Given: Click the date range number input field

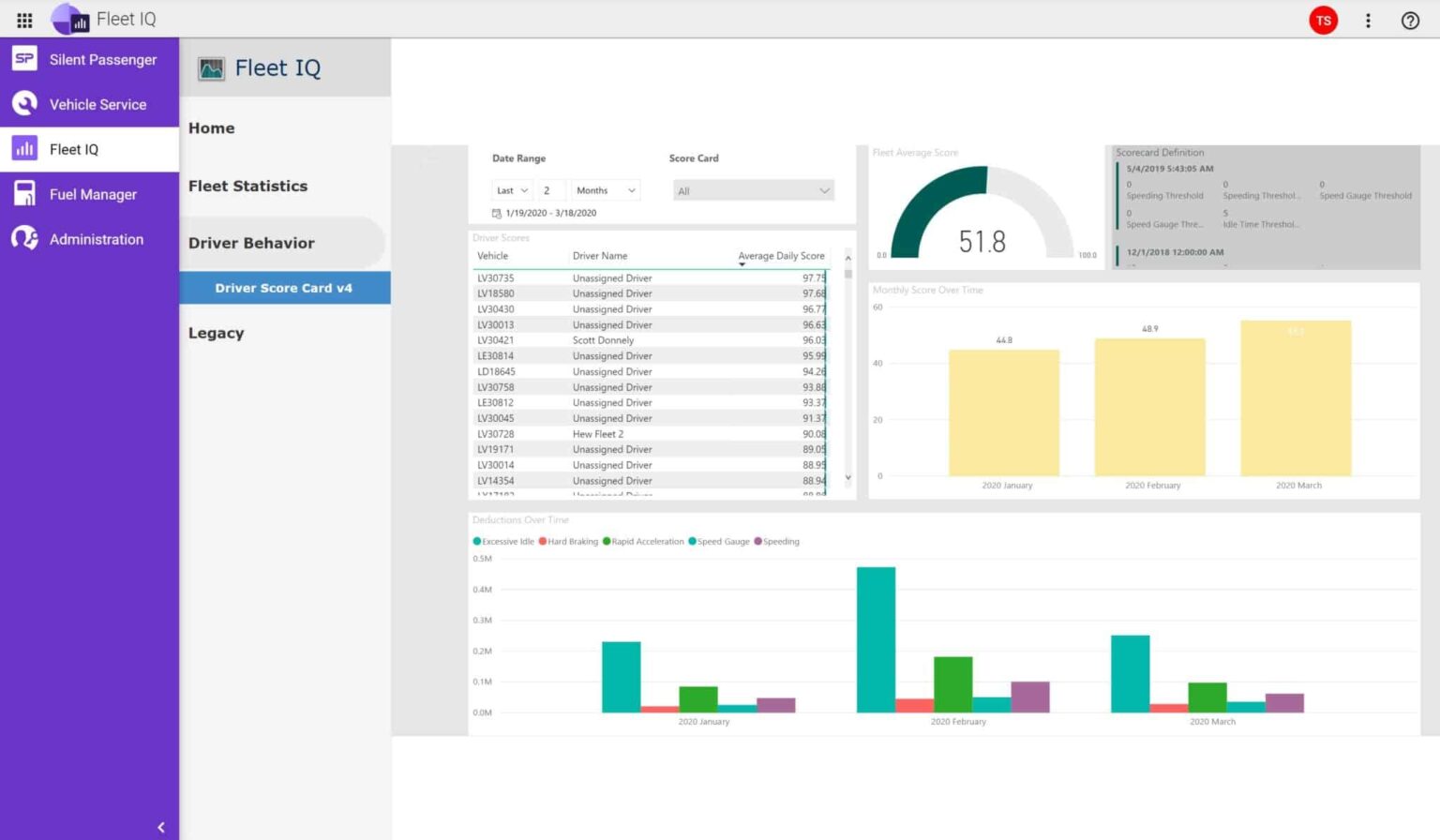Looking at the screenshot, I should [x=550, y=190].
